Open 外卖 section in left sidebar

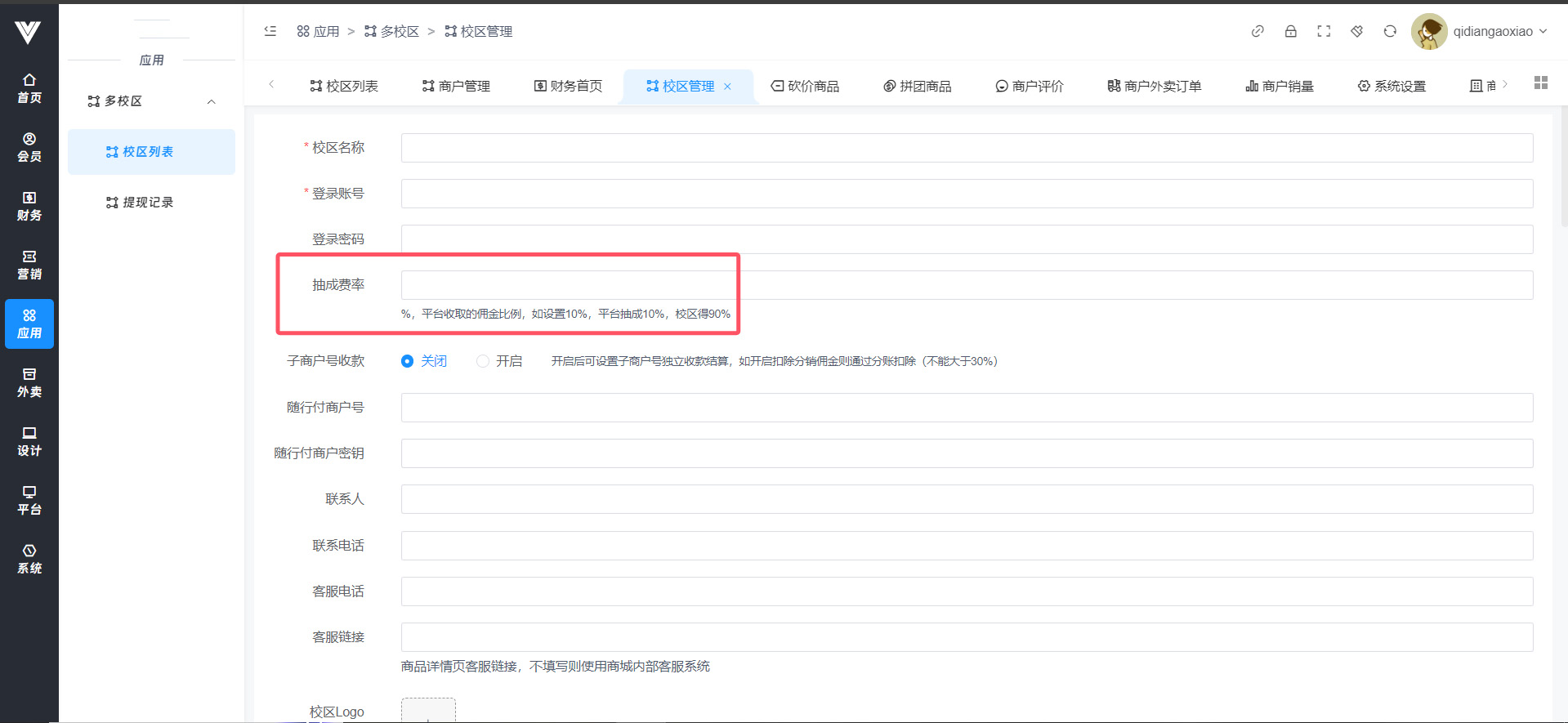[x=29, y=382]
